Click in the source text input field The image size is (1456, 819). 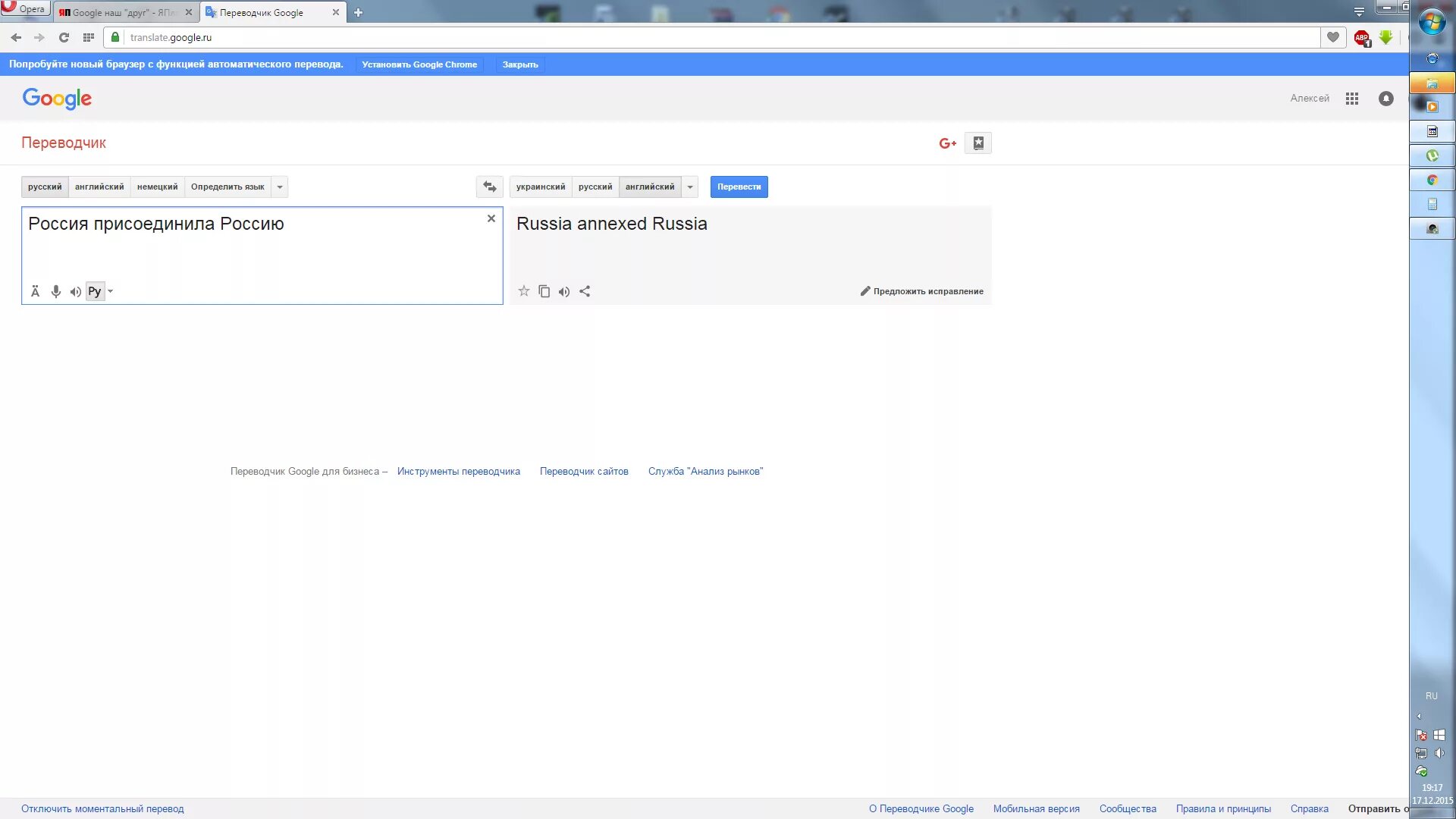click(262, 256)
